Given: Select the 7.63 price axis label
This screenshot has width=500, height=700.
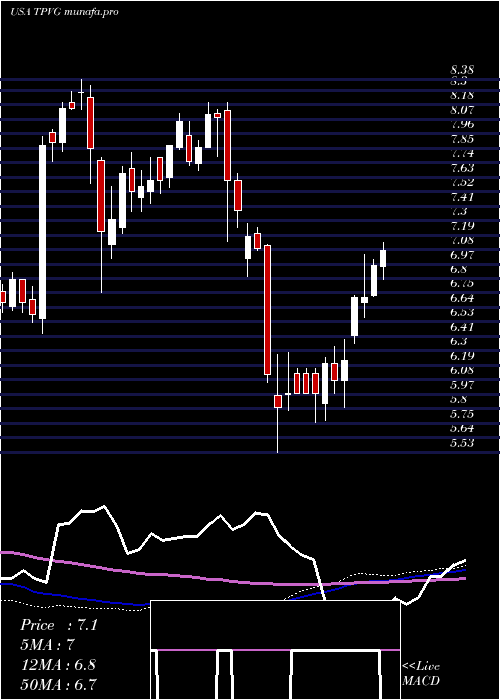Looking at the screenshot, I should click(462, 168).
